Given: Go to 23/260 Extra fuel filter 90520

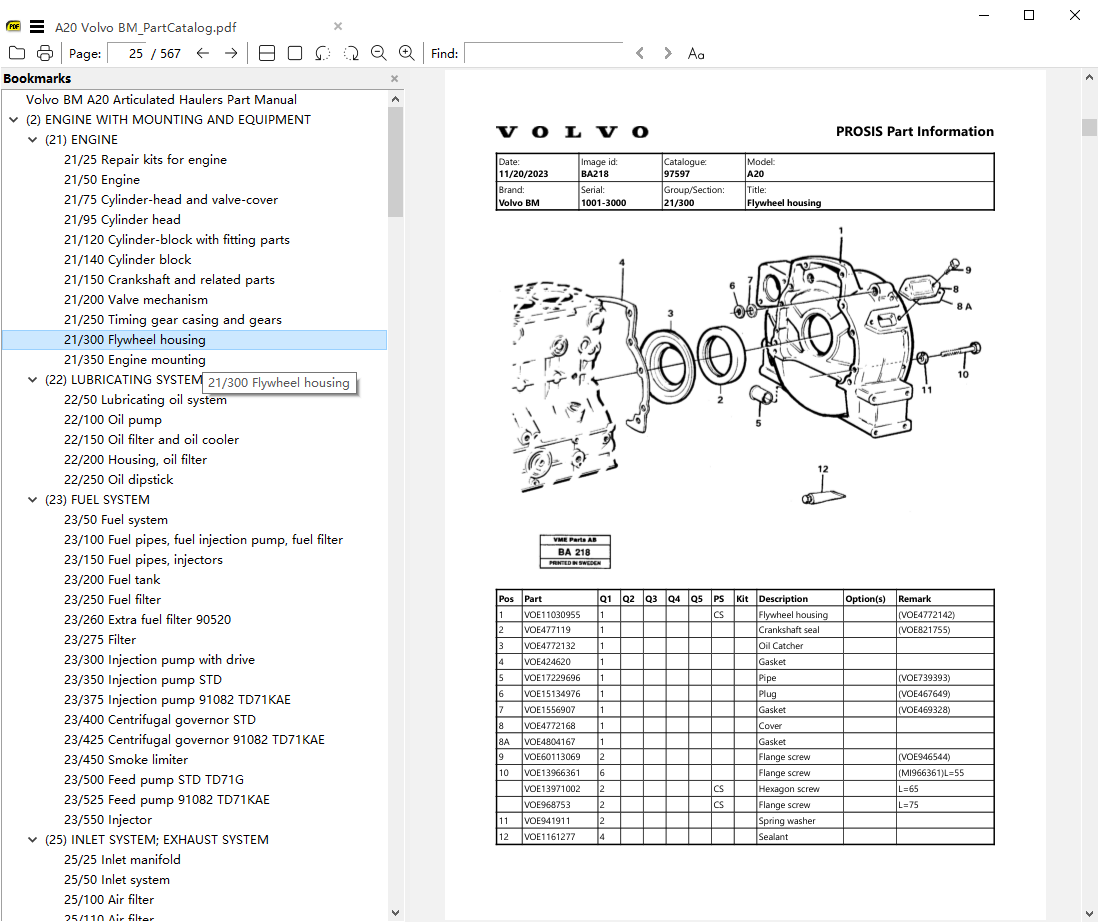Looking at the screenshot, I should (x=147, y=620).
